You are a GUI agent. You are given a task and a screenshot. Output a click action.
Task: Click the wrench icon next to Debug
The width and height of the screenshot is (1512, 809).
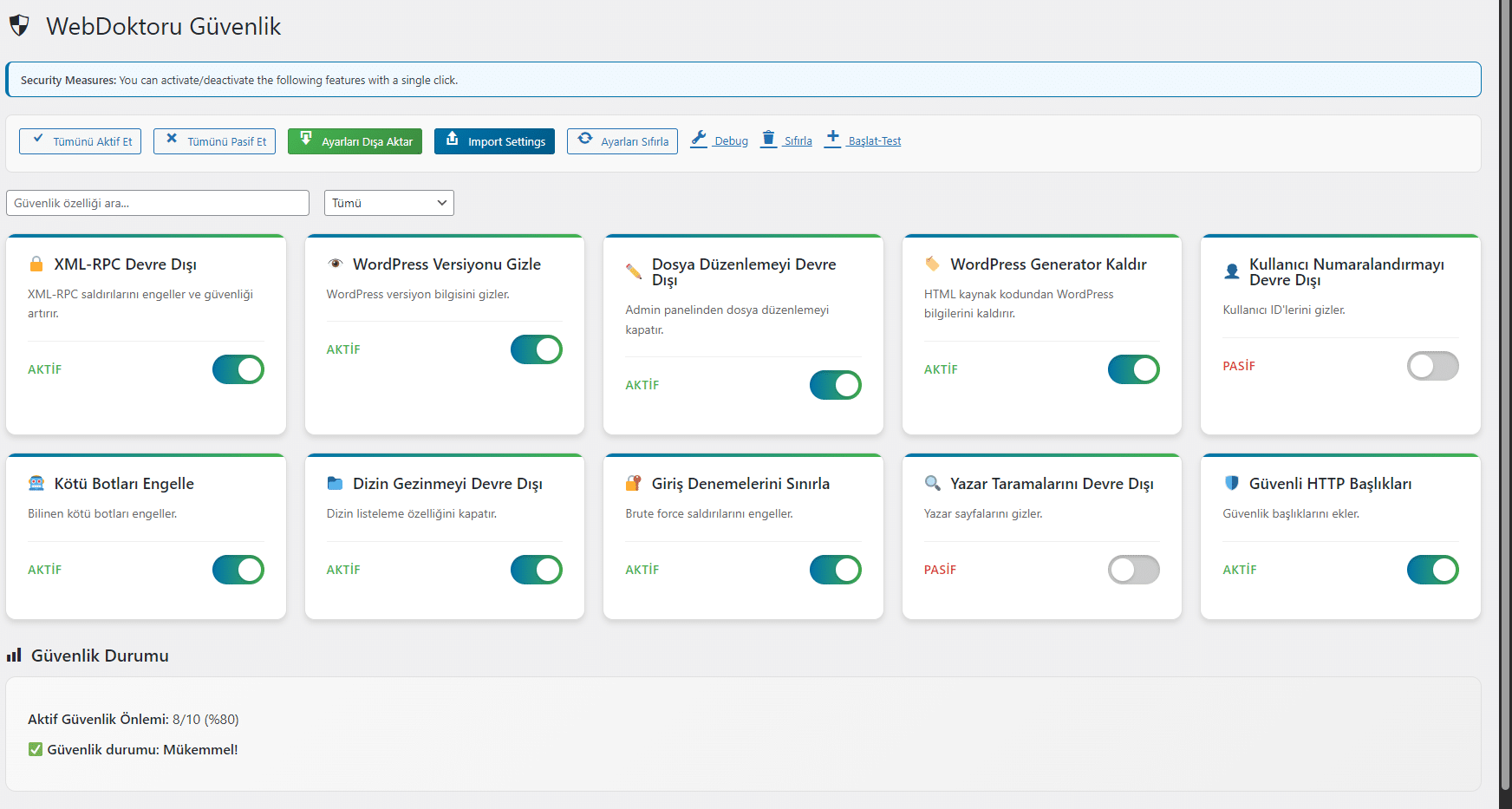point(699,139)
